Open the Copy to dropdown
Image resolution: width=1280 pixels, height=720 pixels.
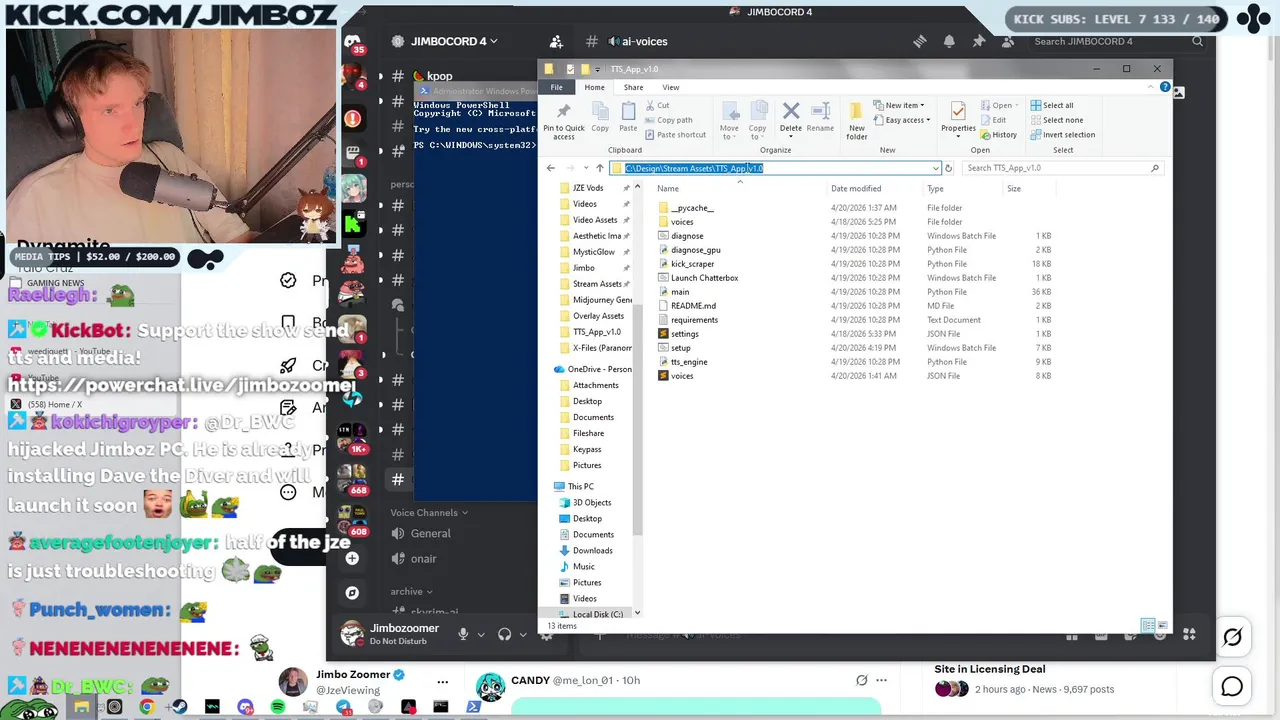coord(758,120)
